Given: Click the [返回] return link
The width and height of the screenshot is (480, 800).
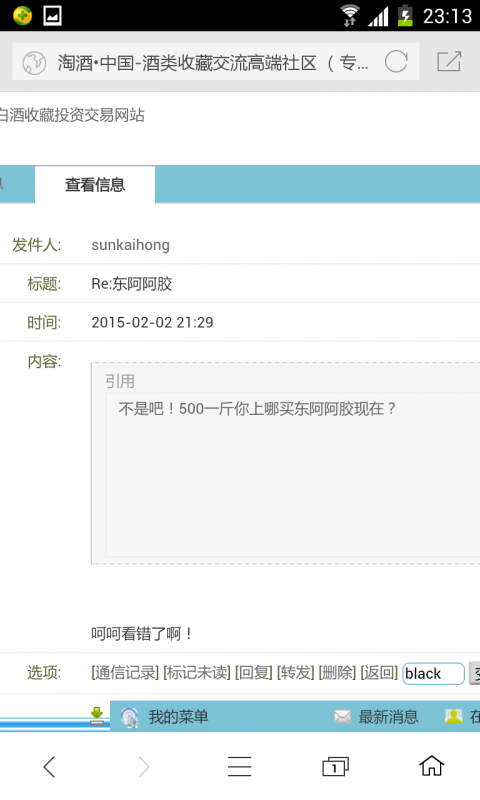Looking at the screenshot, I should [x=379, y=672].
